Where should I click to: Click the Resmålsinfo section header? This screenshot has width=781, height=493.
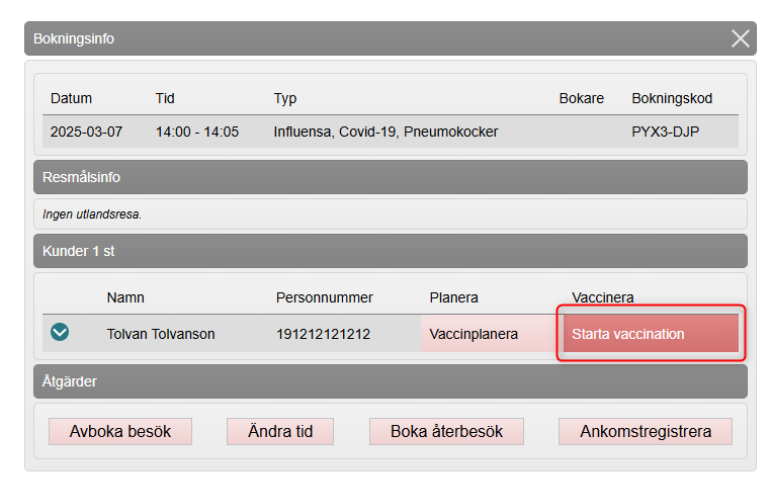[x=390, y=177]
